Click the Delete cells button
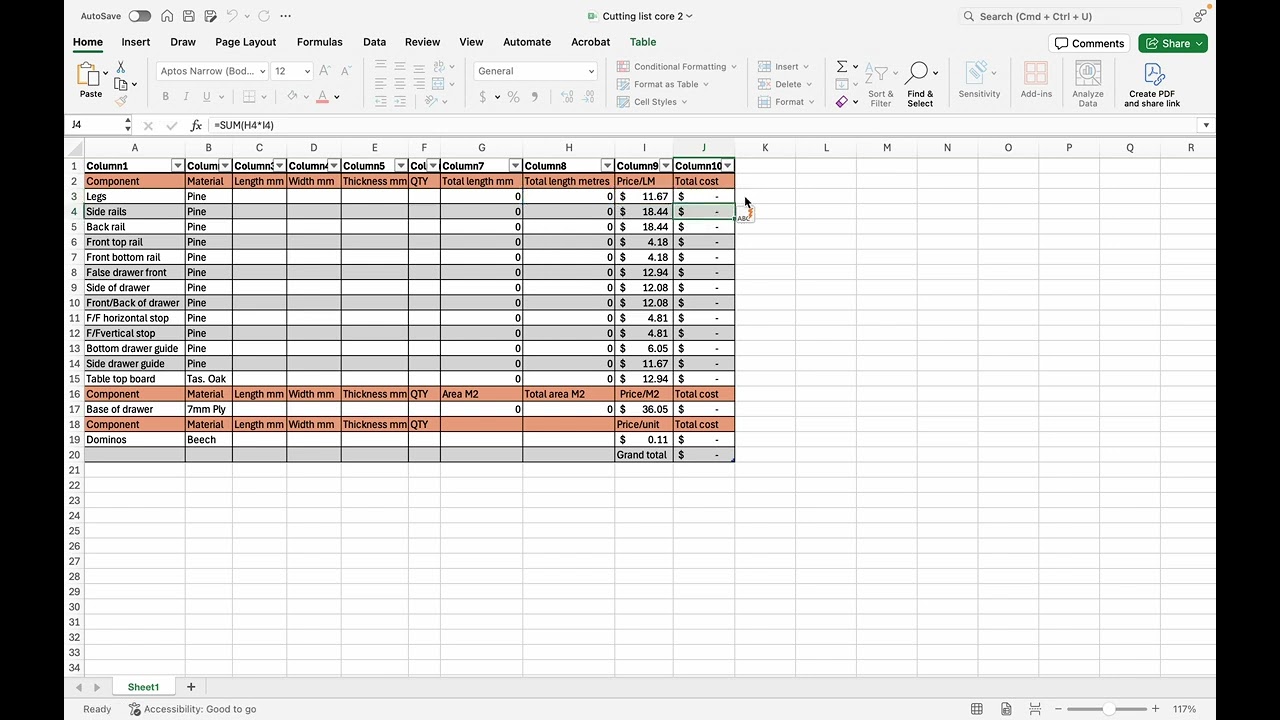 tap(786, 84)
